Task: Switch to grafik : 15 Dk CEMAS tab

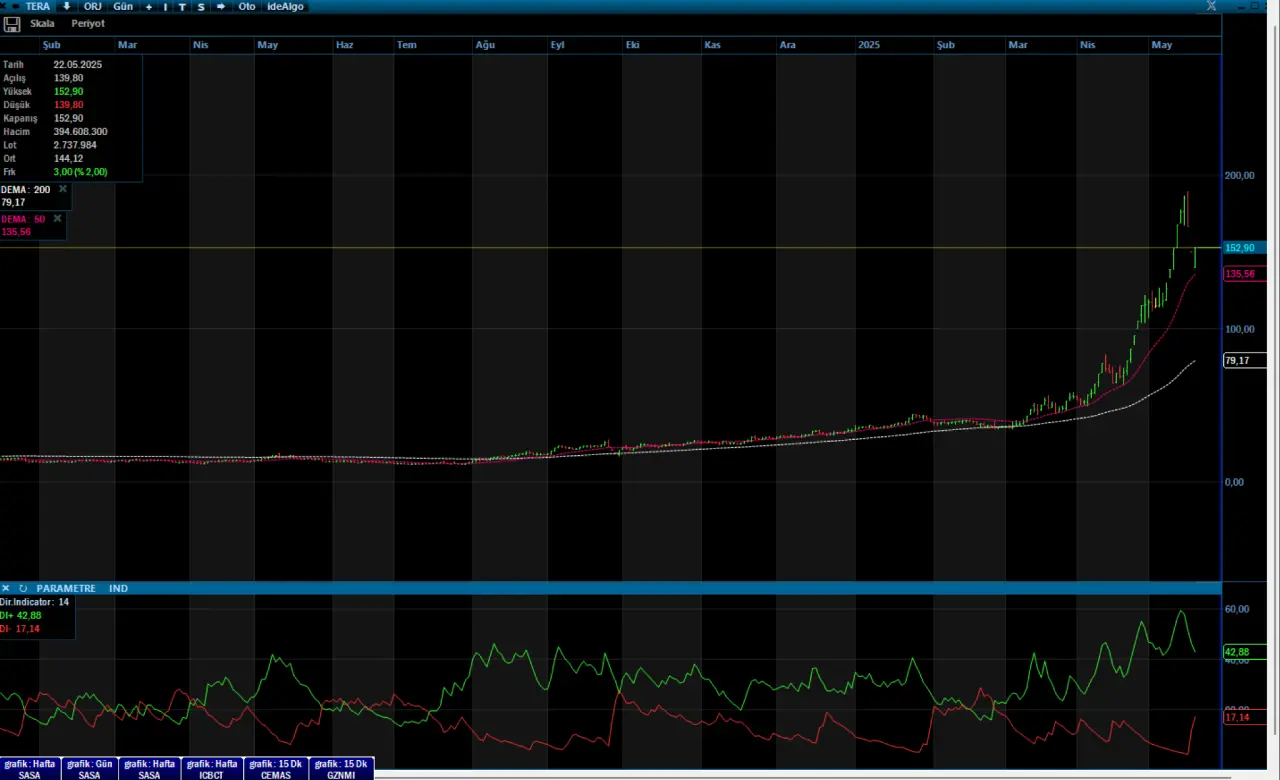Action: coord(276,769)
